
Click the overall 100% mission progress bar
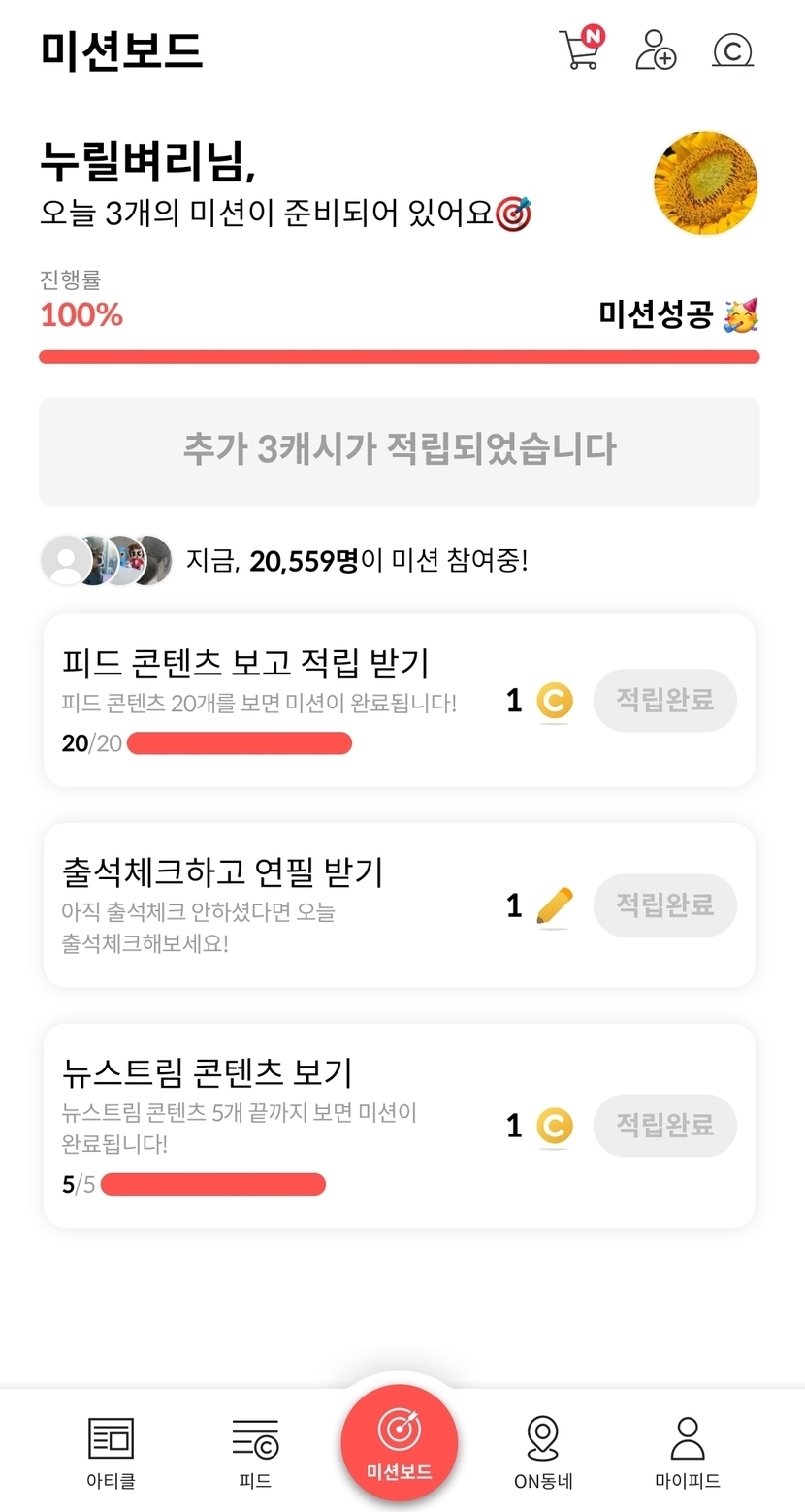[x=399, y=357]
